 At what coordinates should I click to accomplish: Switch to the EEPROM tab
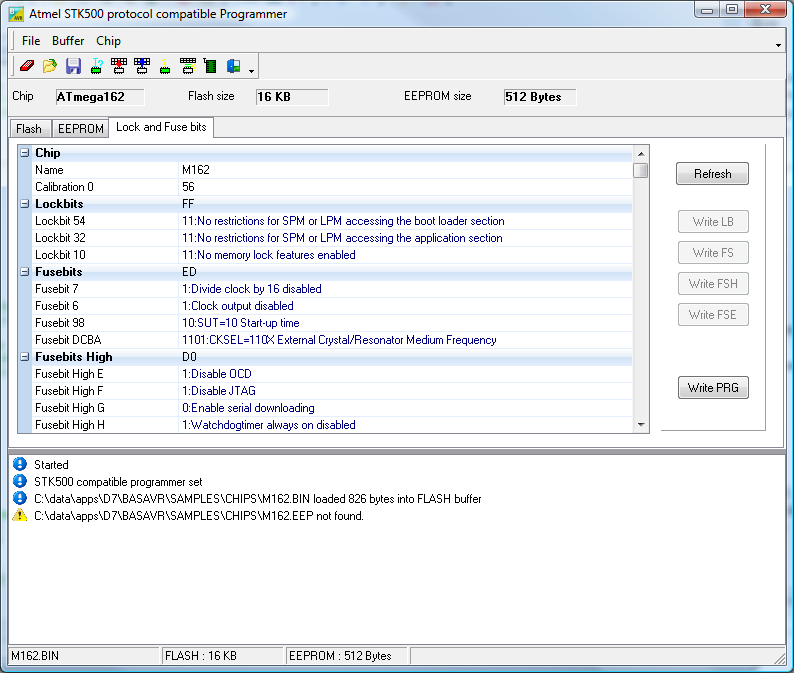(81, 129)
